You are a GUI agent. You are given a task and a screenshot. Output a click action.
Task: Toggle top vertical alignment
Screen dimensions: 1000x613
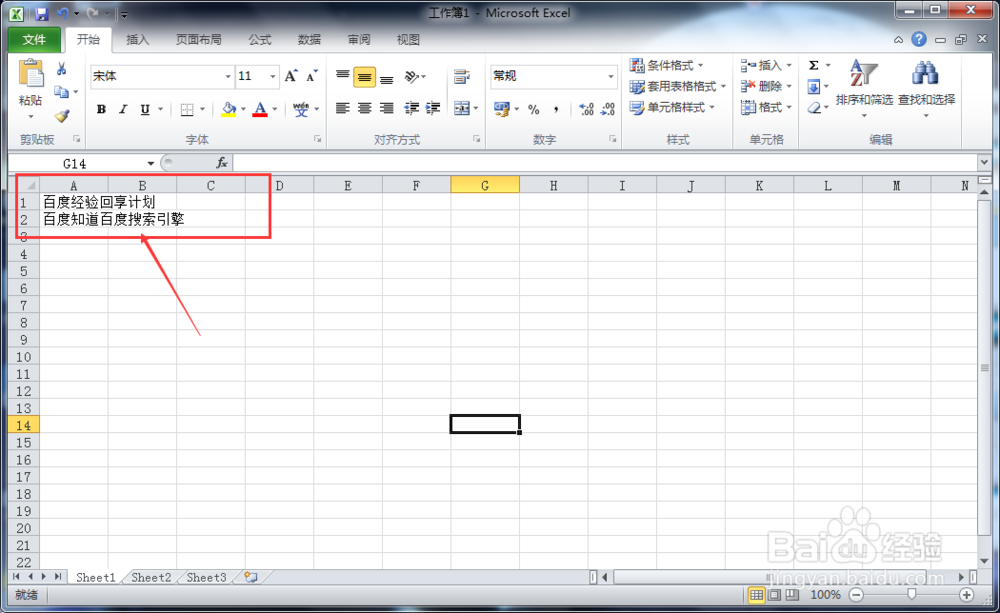click(x=342, y=77)
